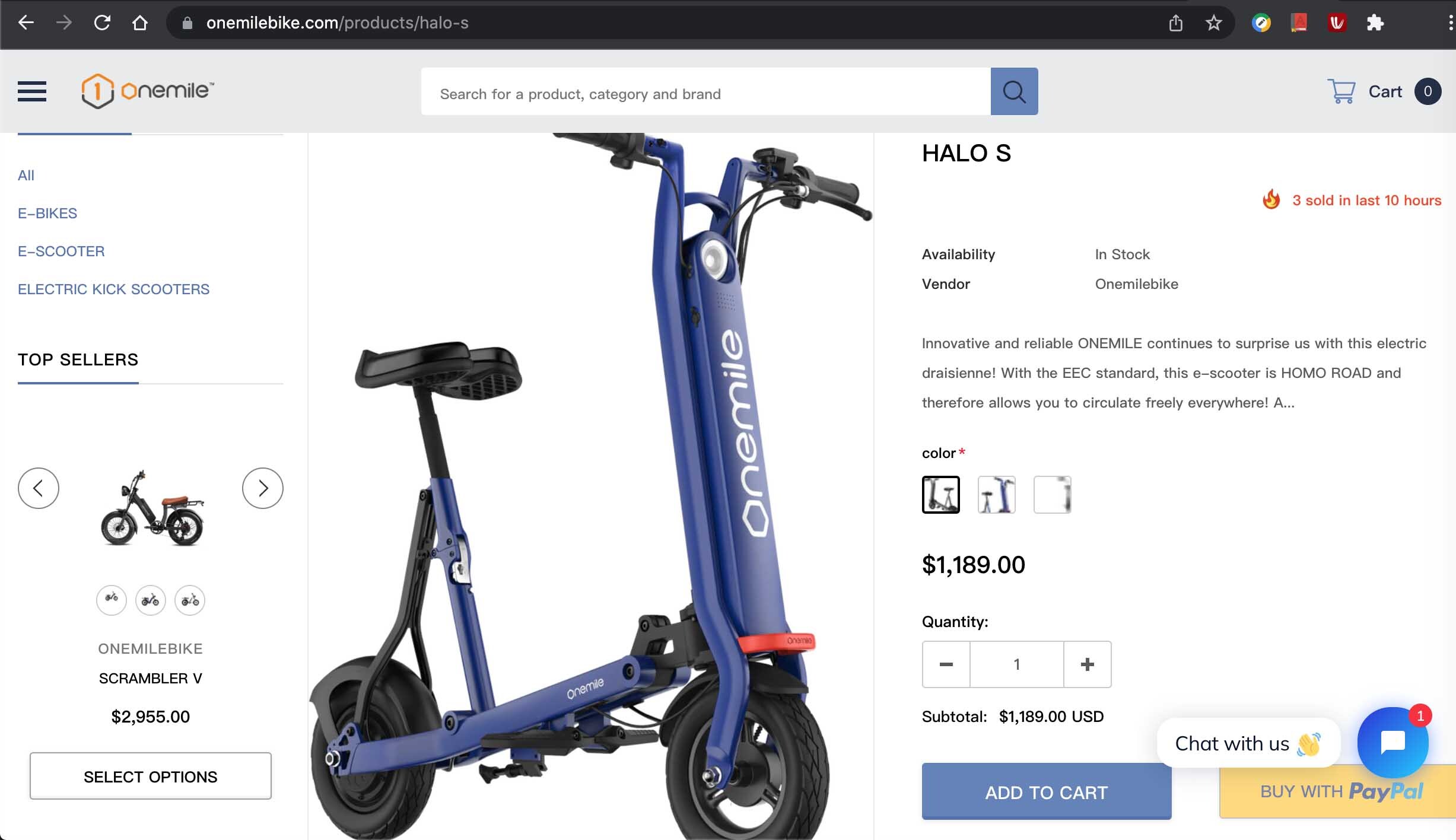Image resolution: width=1456 pixels, height=840 pixels.
Task: Click SELECT OPTIONS for Scrambler V
Action: (151, 776)
